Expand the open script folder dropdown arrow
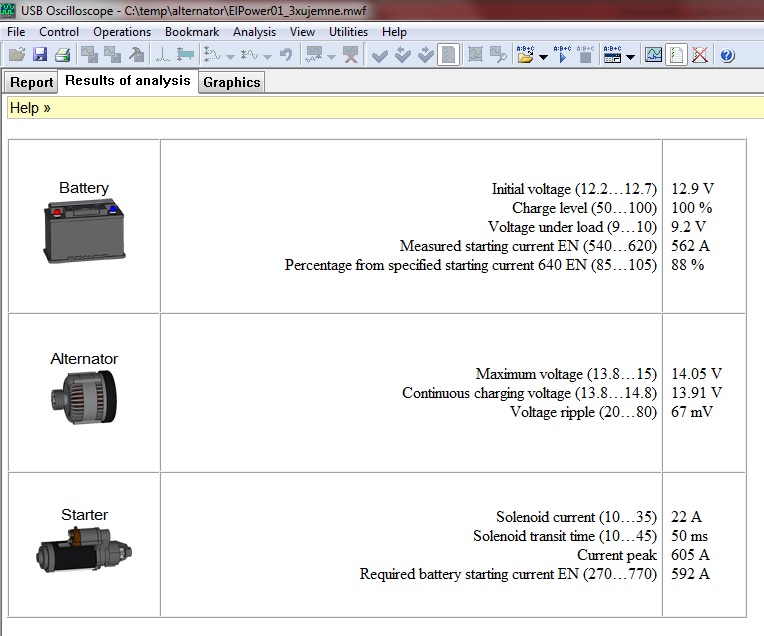Screen dimensions: 764x636 [x=543, y=57]
